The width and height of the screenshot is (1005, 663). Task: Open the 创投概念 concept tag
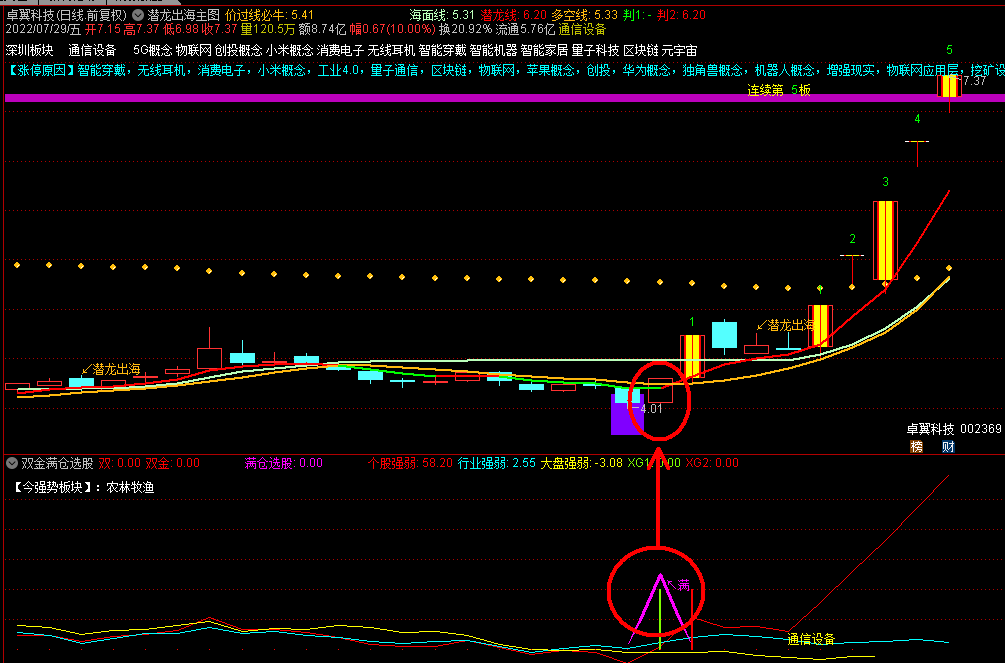[x=238, y=51]
